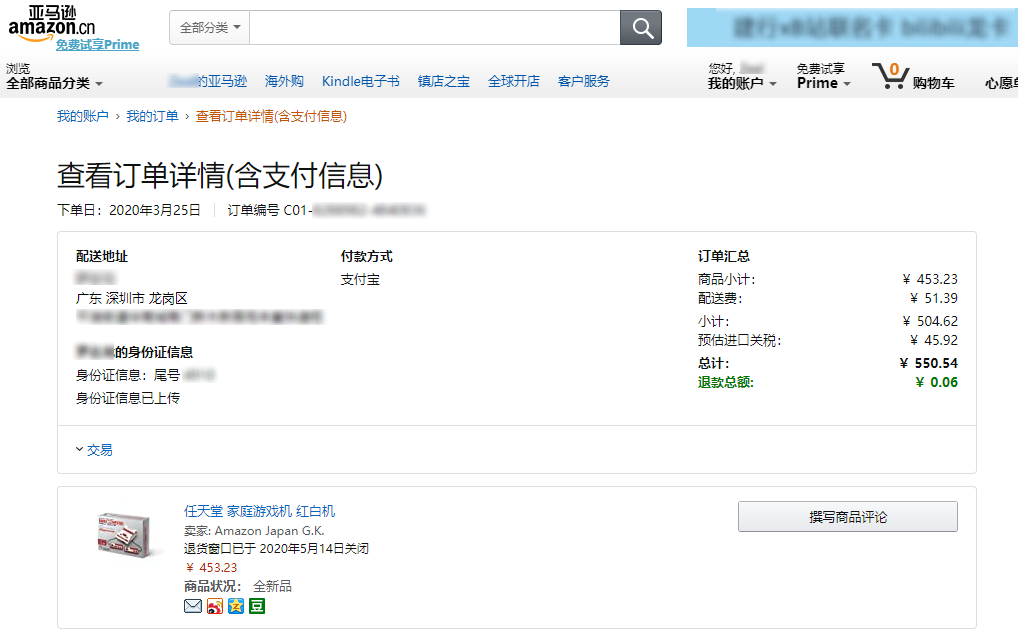The height and width of the screenshot is (640, 1018).
Task: Click the blurred promotional banner at top
Action: click(852, 27)
